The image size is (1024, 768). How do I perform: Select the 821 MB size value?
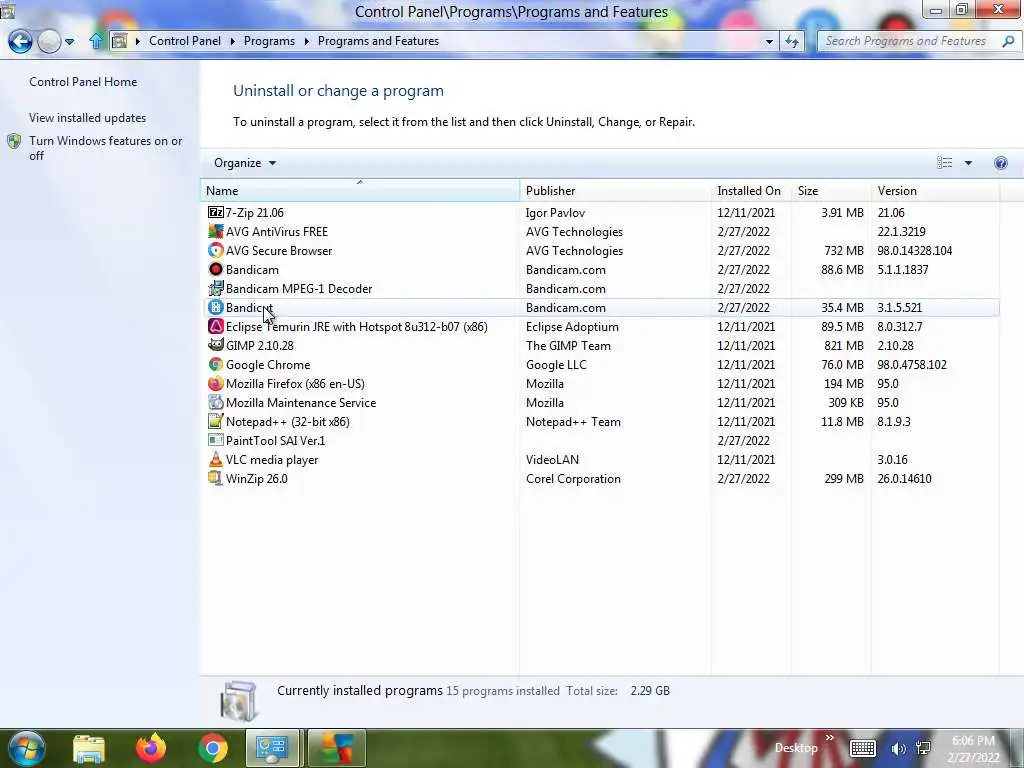click(844, 345)
